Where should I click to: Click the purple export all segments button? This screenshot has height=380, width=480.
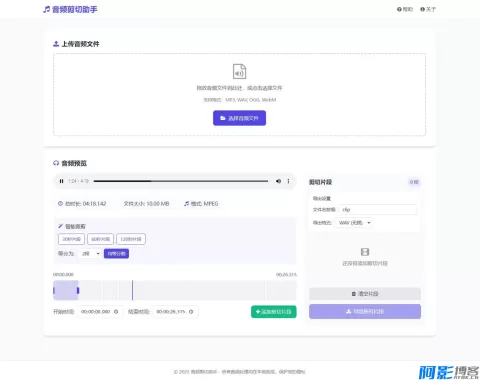pyautogui.click(x=365, y=311)
